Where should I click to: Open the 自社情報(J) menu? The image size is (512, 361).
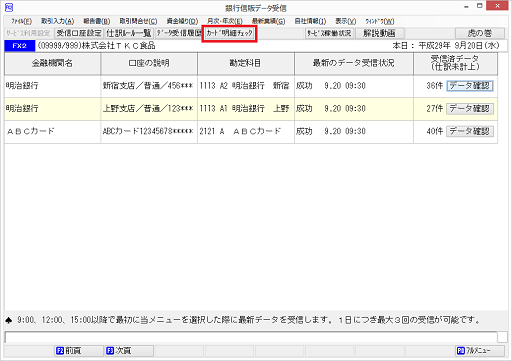(310, 21)
